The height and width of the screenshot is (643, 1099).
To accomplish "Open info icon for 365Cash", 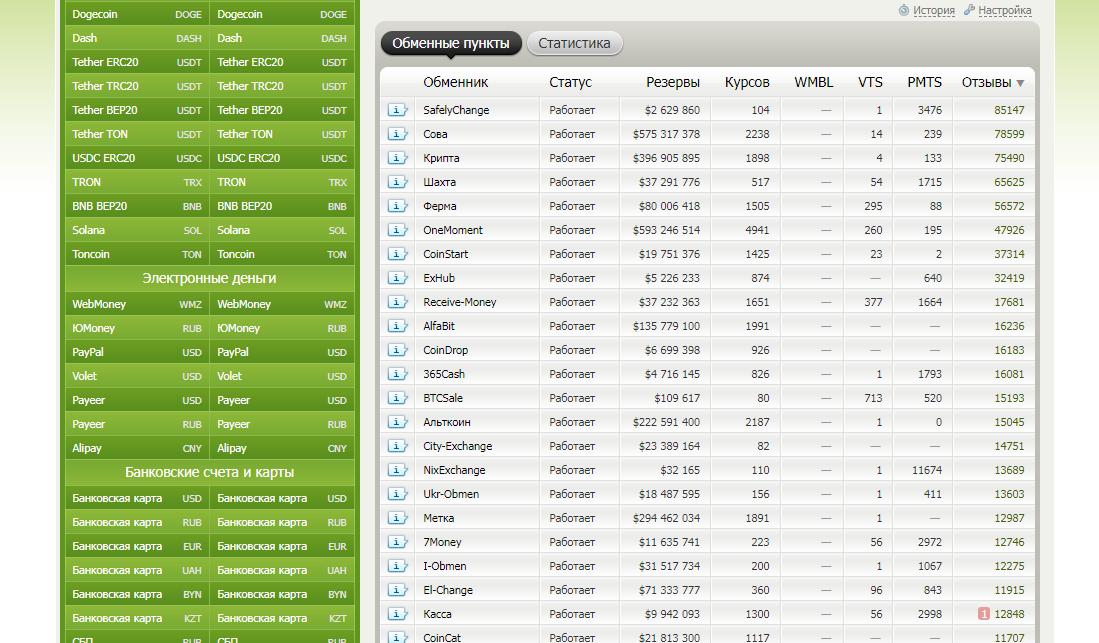I will [397, 374].
